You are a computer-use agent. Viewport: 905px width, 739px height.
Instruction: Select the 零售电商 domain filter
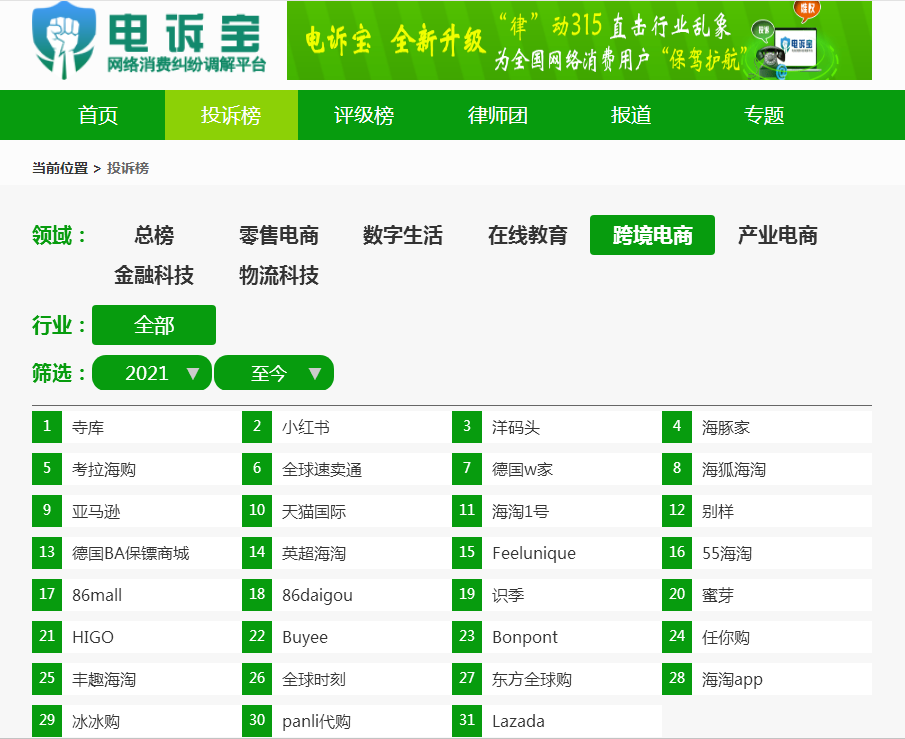click(x=279, y=235)
